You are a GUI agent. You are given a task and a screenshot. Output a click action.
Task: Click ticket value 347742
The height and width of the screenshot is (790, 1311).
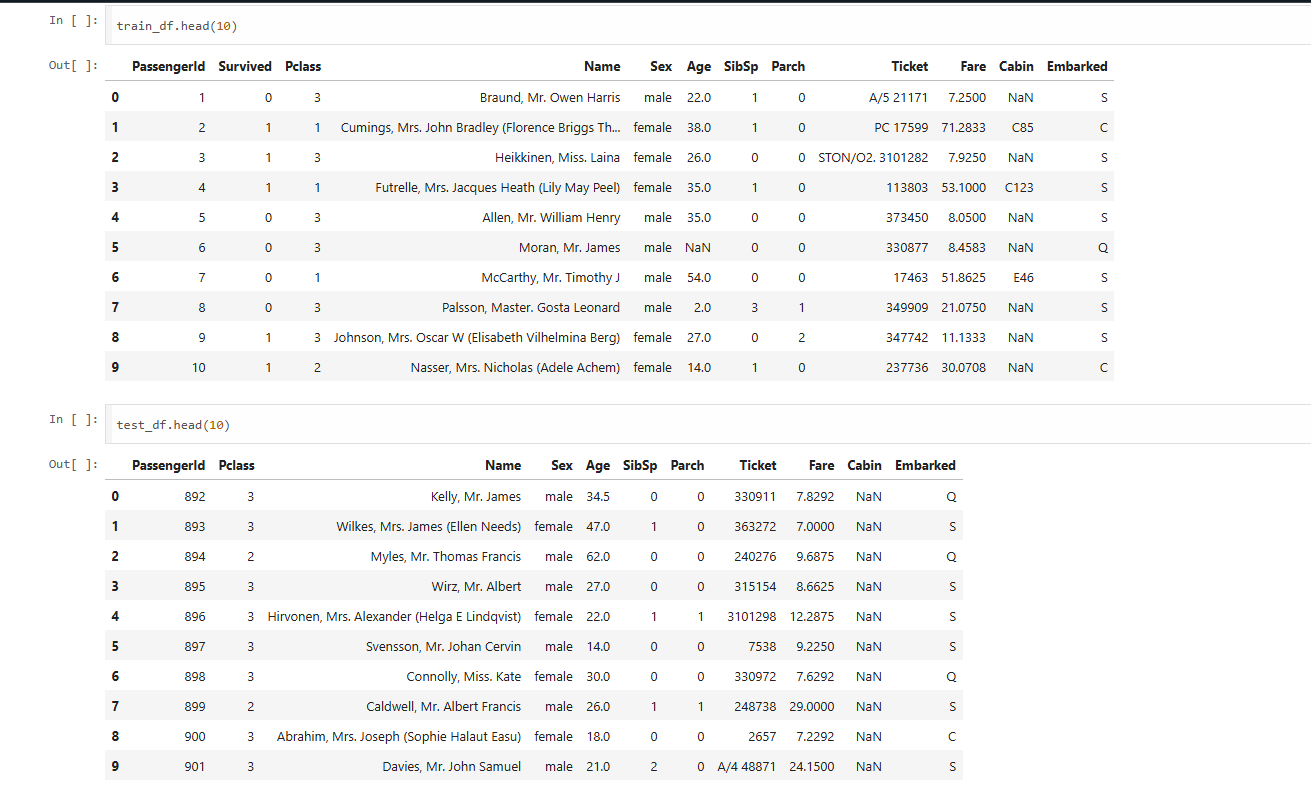[x=907, y=338]
